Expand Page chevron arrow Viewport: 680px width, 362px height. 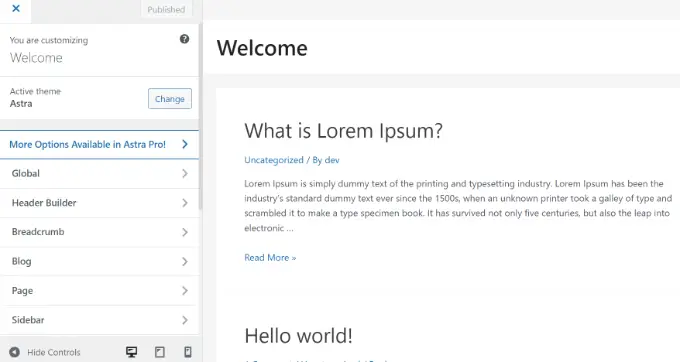click(x=185, y=290)
